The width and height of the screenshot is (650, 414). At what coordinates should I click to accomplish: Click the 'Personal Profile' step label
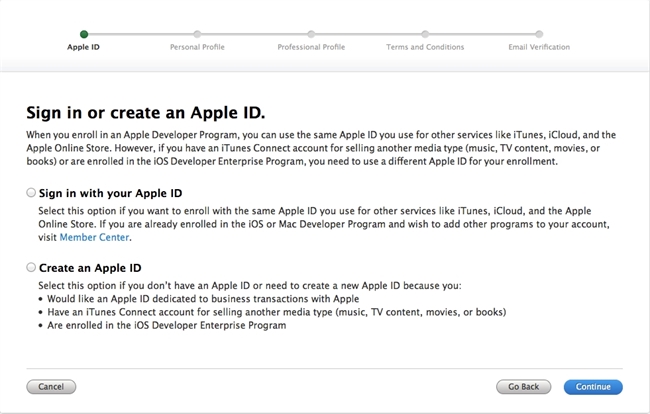point(197,47)
